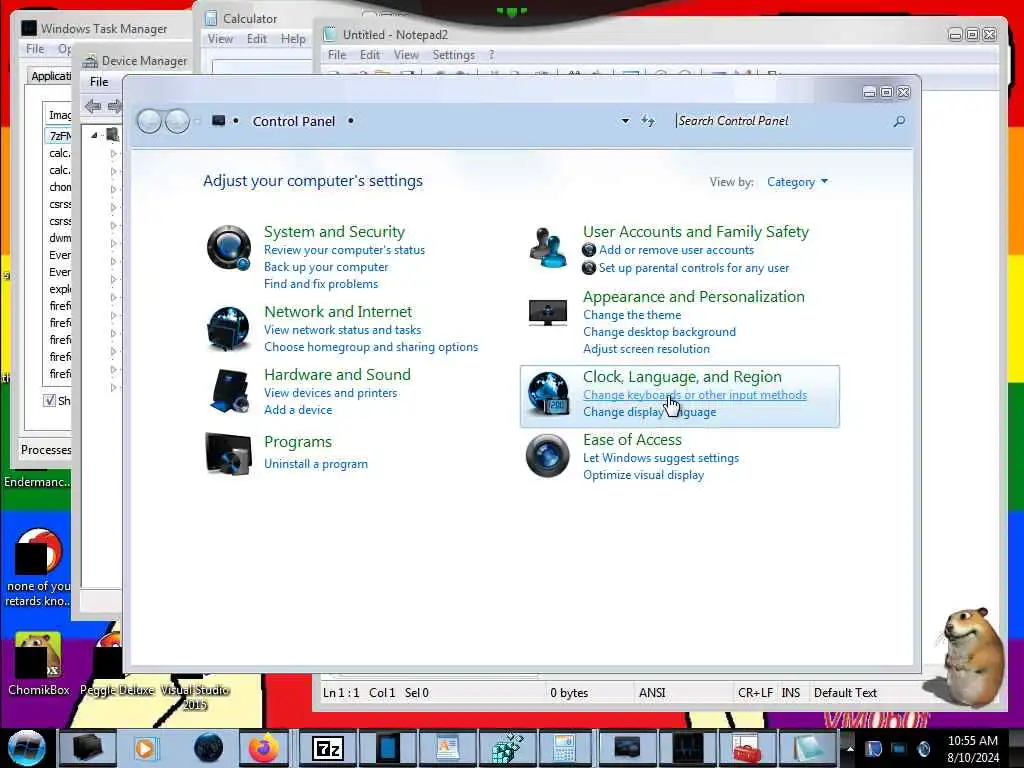
Task: Open Registry Editor cubes icon on taskbar
Action: click(507, 748)
